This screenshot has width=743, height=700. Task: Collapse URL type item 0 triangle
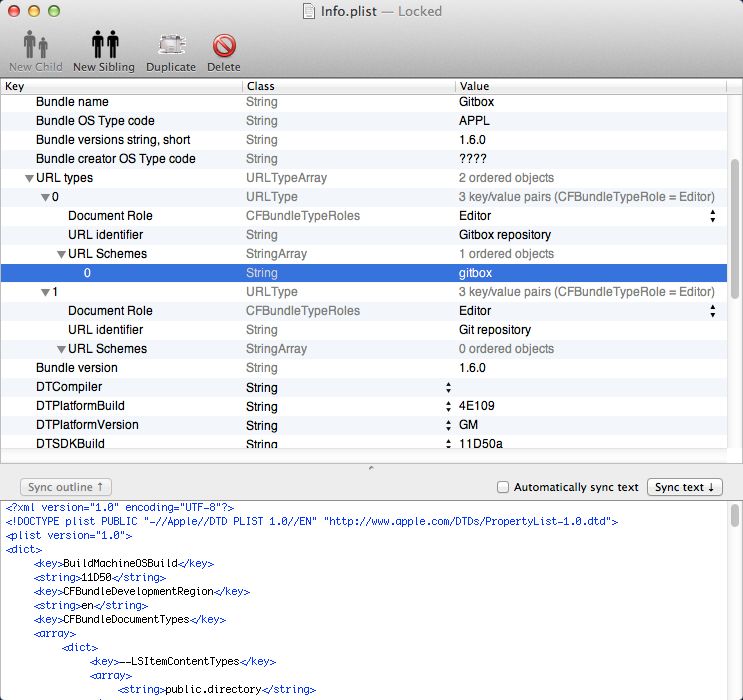pyautogui.click(x=45, y=197)
